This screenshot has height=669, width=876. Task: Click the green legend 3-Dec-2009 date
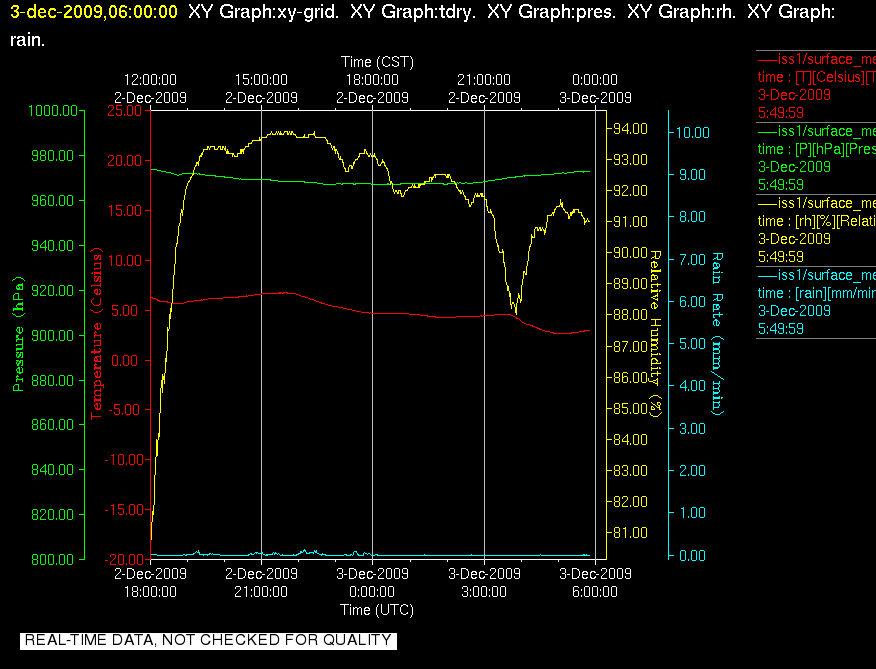coord(794,167)
